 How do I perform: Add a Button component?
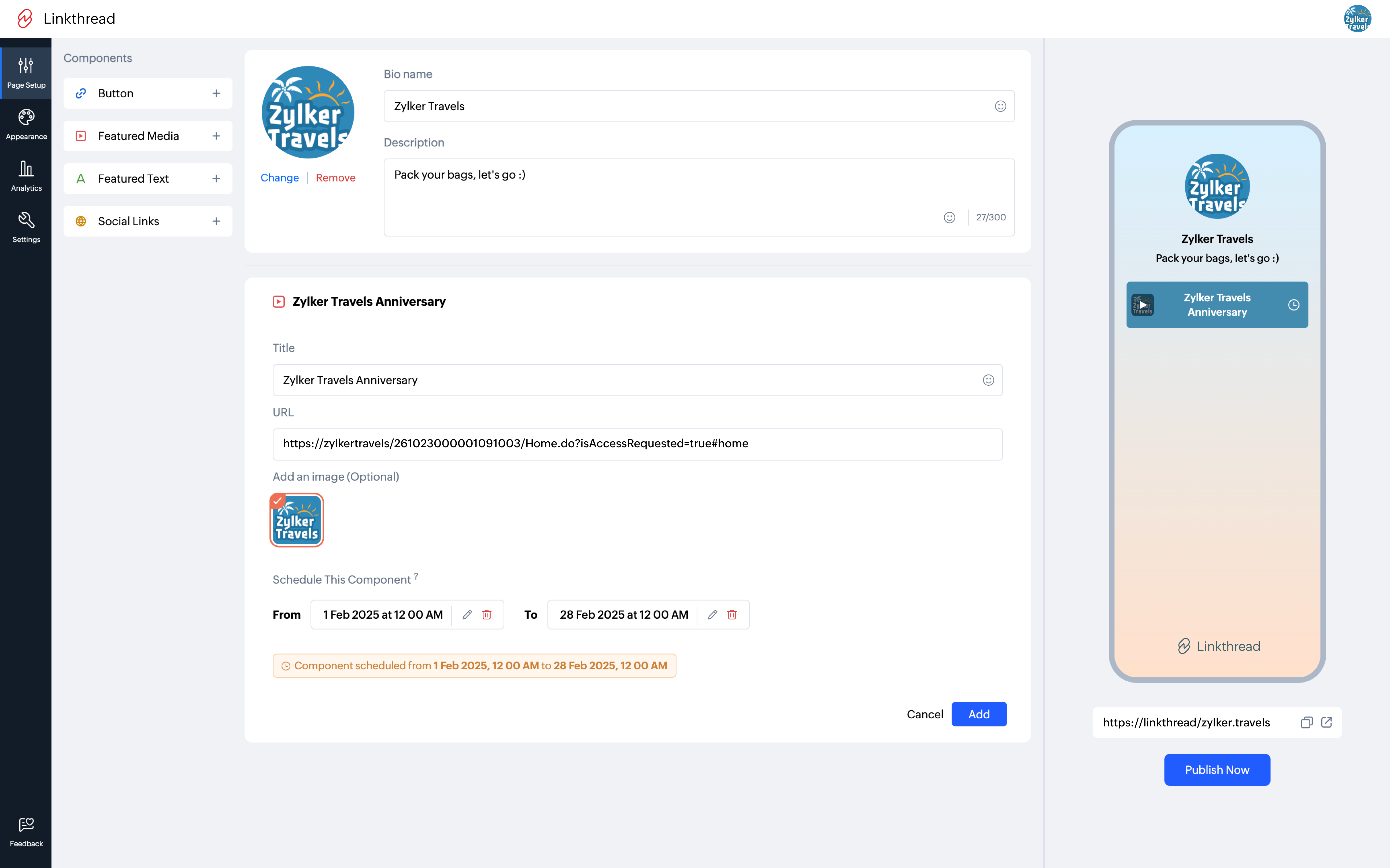click(x=216, y=93)
